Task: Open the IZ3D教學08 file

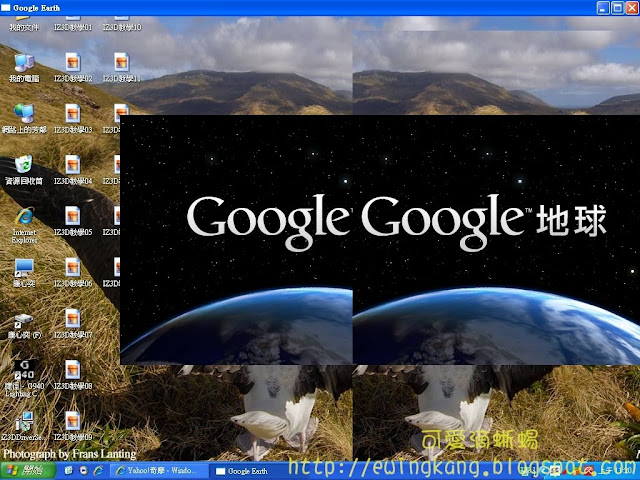Action: 73,375
